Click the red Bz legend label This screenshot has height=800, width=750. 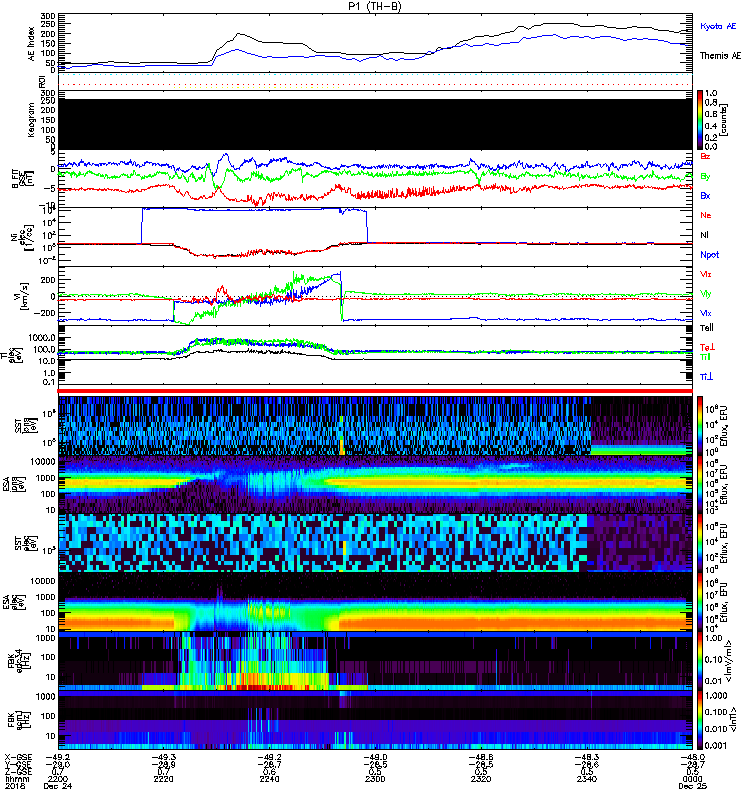[705, 156]
